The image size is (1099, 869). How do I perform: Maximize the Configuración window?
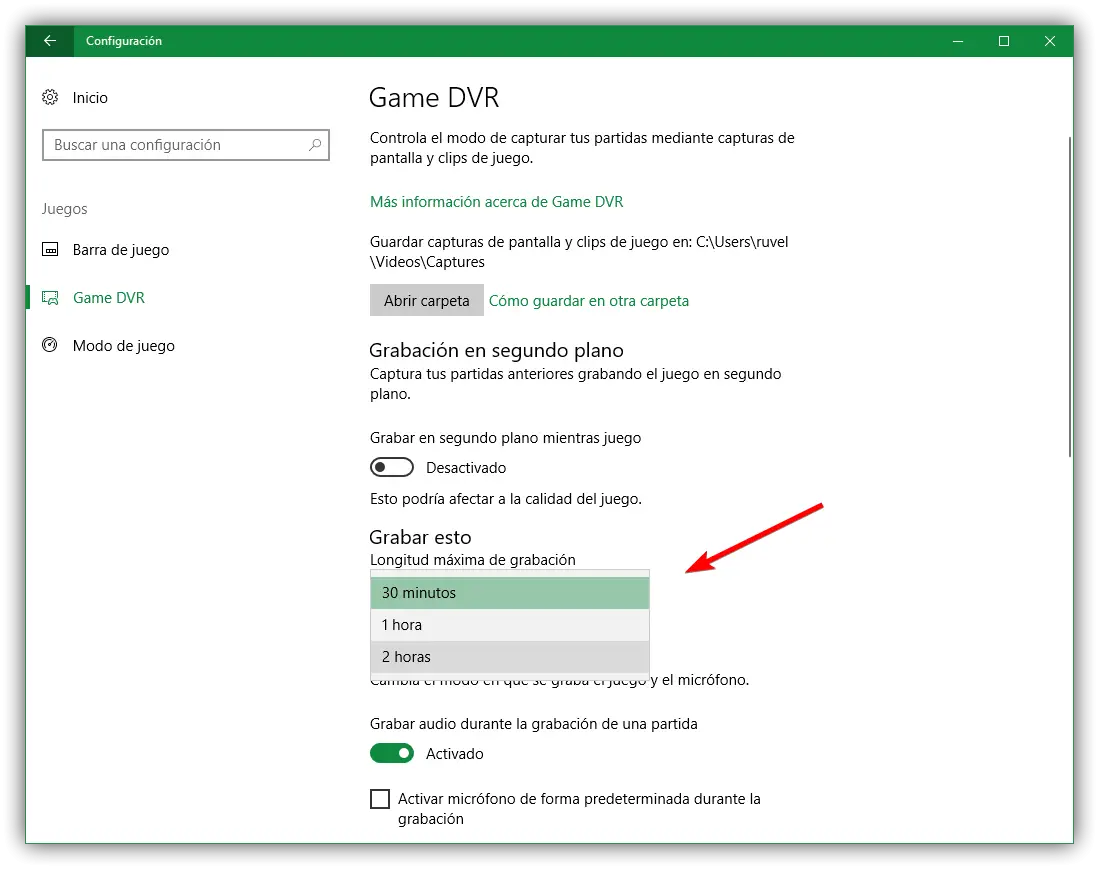(x=1004, y=41)
